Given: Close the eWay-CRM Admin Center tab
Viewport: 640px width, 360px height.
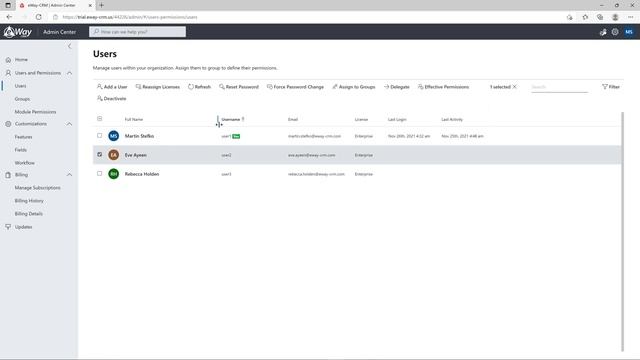Looking at the screenshot, I should [x=90, y=5].
